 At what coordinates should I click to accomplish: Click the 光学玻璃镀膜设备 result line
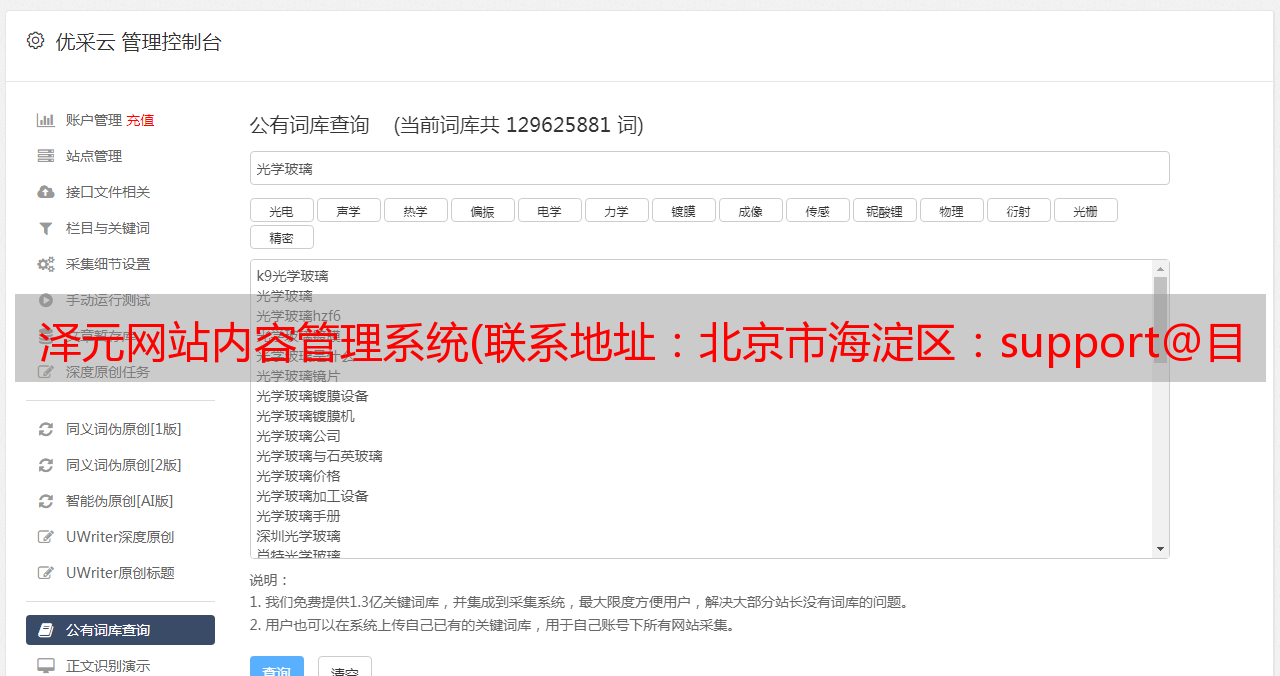[312, 396]
